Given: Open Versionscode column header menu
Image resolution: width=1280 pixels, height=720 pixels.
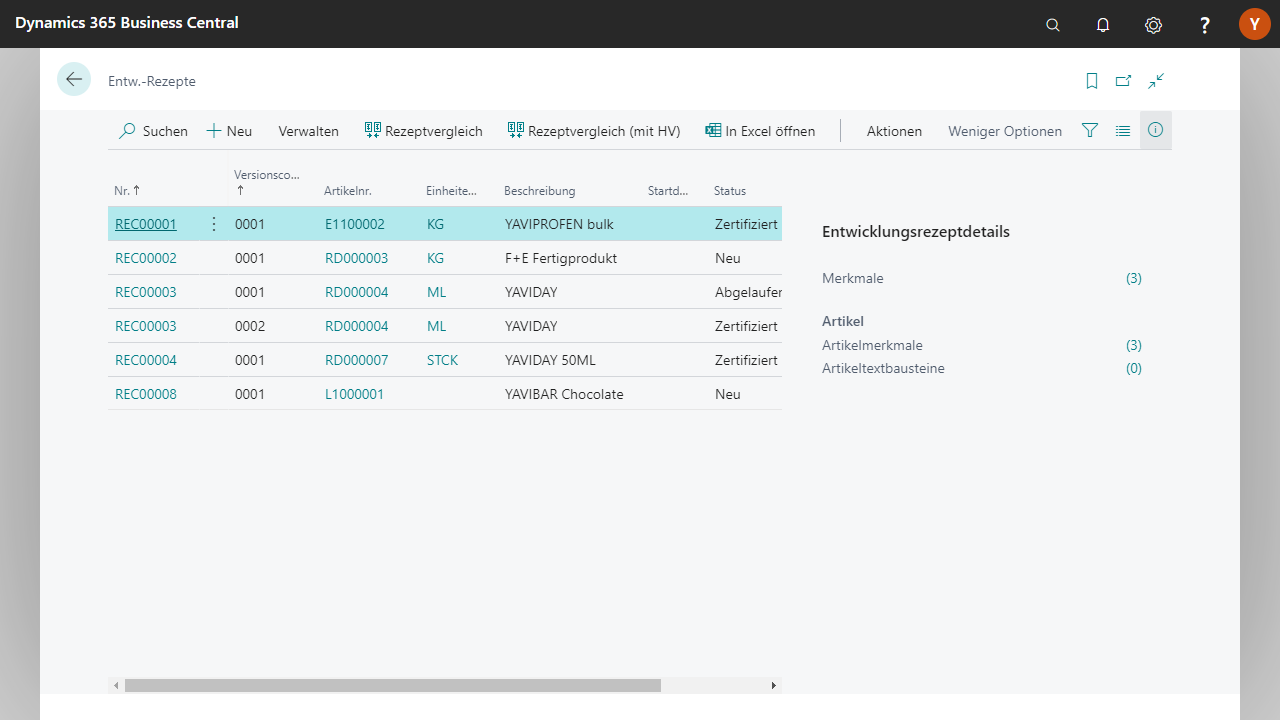Looking at the screenshot, I should [266, 181].
